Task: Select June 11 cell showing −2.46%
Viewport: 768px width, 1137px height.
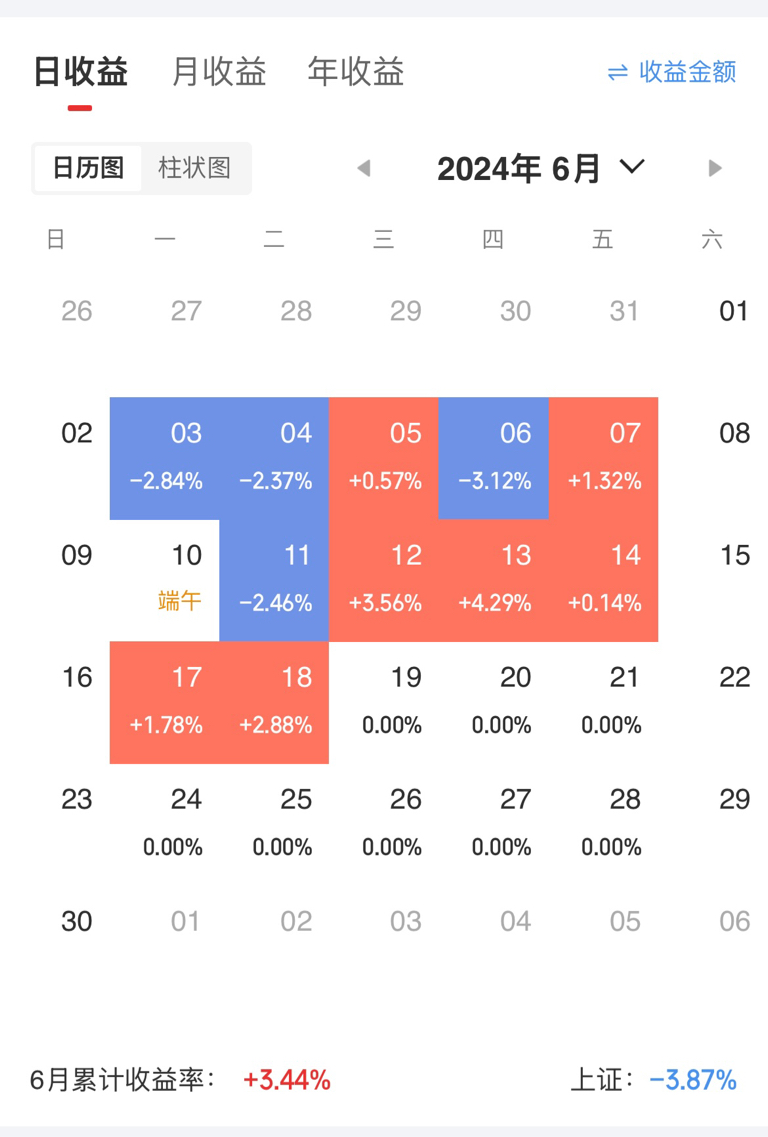Action: click(x=274, y=580)
